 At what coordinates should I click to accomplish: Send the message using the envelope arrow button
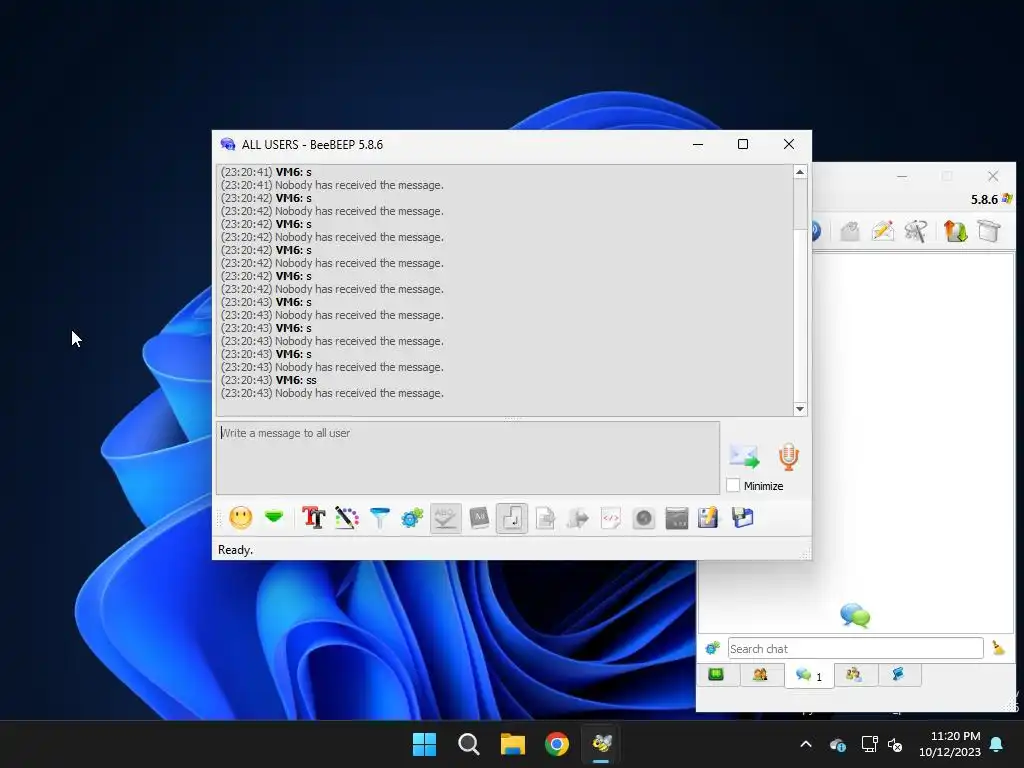744,456
